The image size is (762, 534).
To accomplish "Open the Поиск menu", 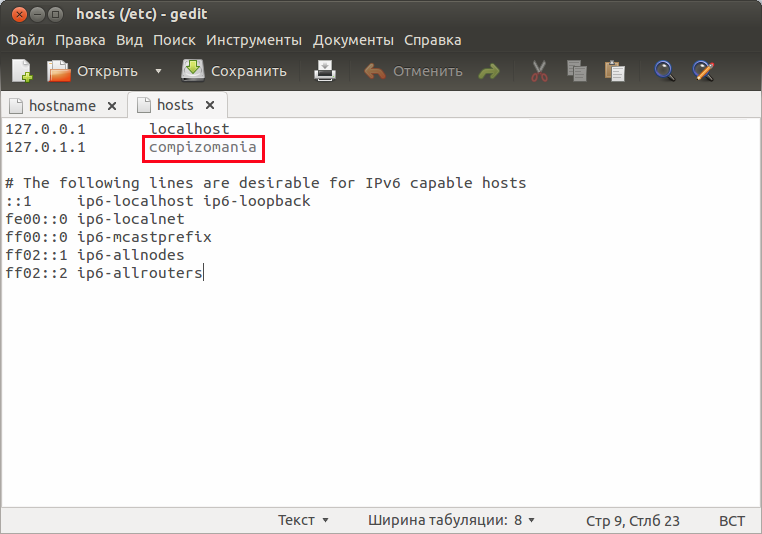I will point(174,40).
